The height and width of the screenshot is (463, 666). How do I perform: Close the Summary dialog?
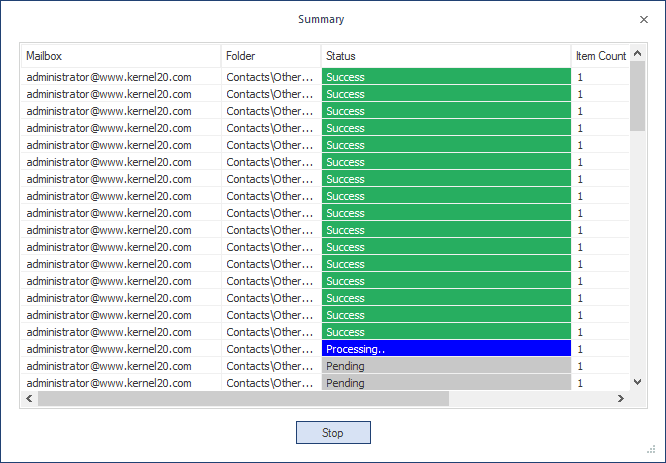coord(644,20)
